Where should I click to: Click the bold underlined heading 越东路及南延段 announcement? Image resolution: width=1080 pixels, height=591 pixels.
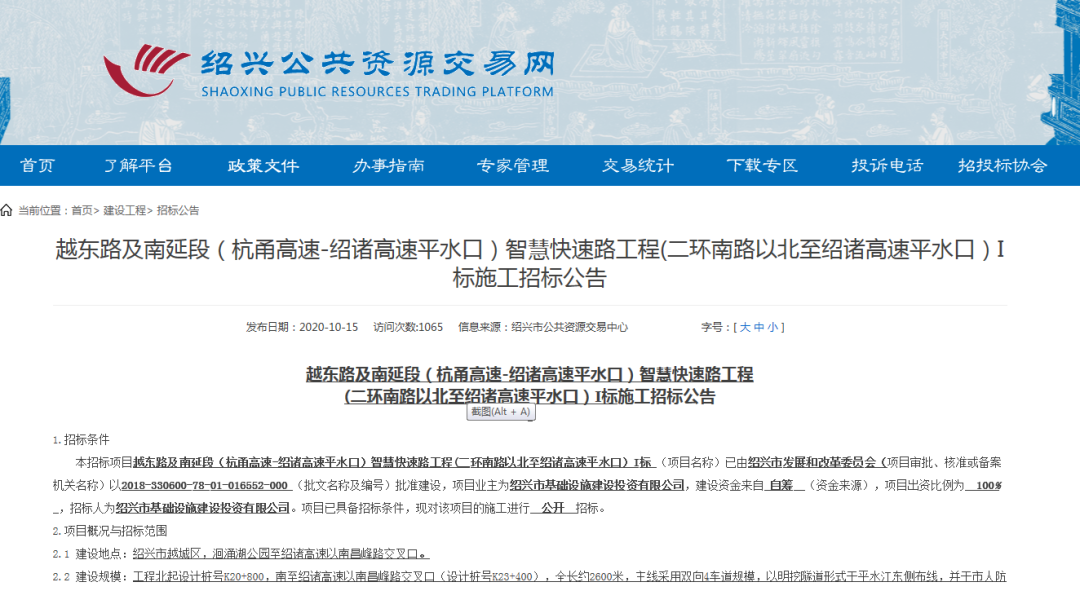coord(529,386)
